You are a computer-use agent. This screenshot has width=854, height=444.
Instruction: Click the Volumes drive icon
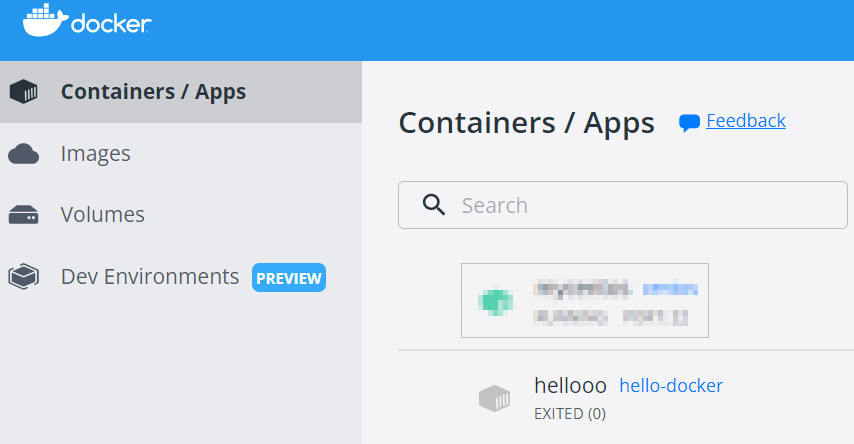click(x=24, y=215)
